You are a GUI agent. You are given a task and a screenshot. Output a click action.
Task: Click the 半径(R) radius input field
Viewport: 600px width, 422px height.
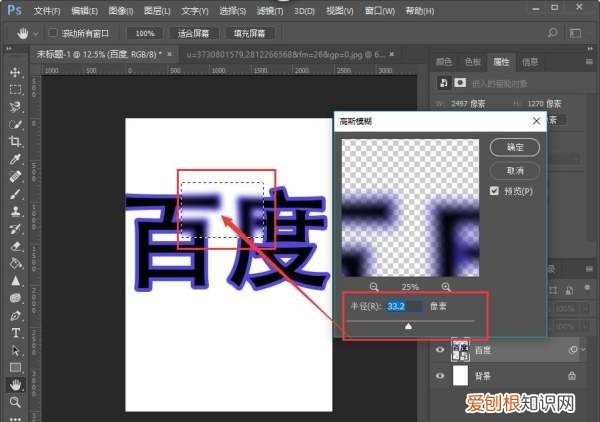pos(404,306)
